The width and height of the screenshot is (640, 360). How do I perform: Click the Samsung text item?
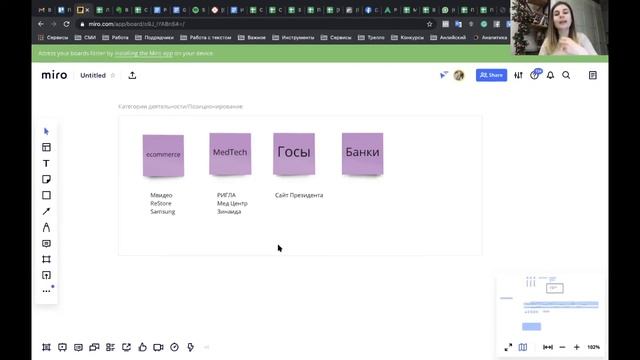162,211
